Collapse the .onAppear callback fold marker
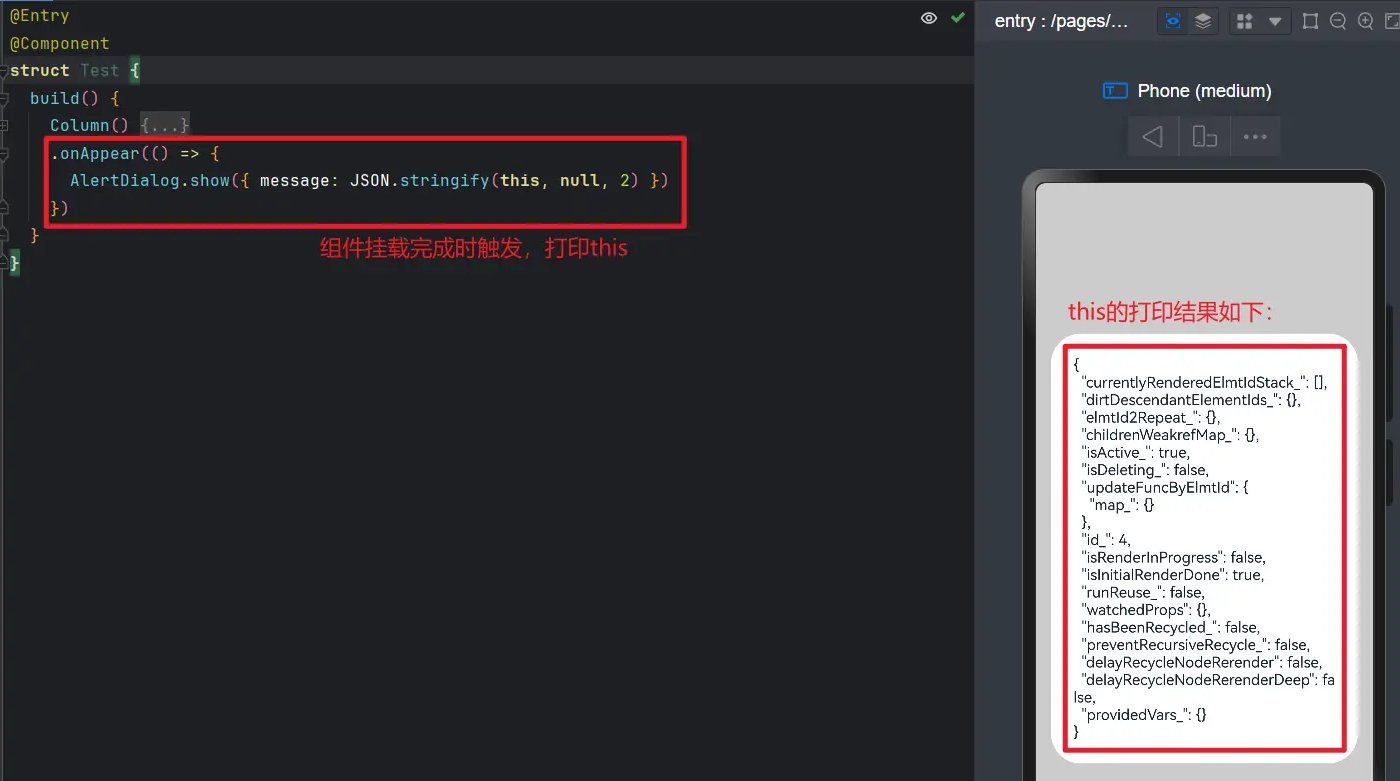Image resolution: width=1400 pixels, height=781 pixels. pos(4,153)
